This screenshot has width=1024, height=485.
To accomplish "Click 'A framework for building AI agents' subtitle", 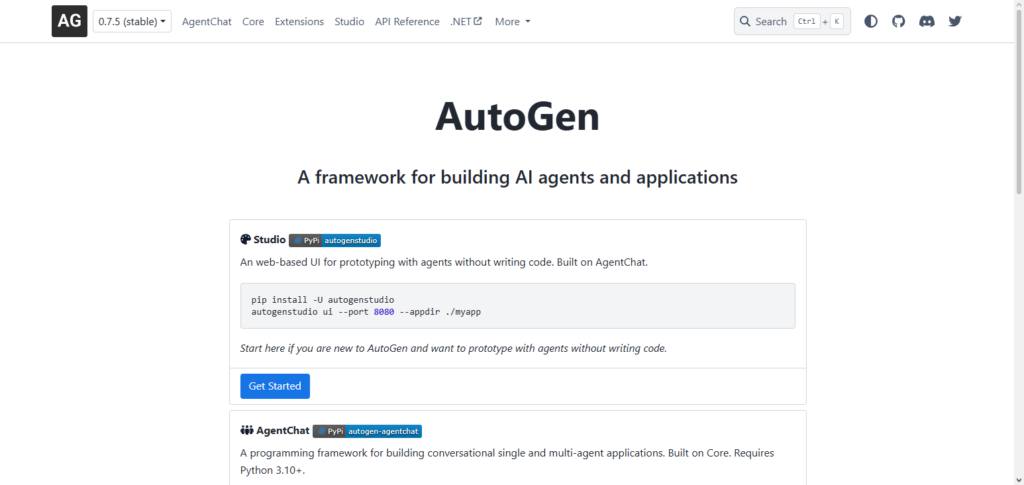I will coord(517,177).
